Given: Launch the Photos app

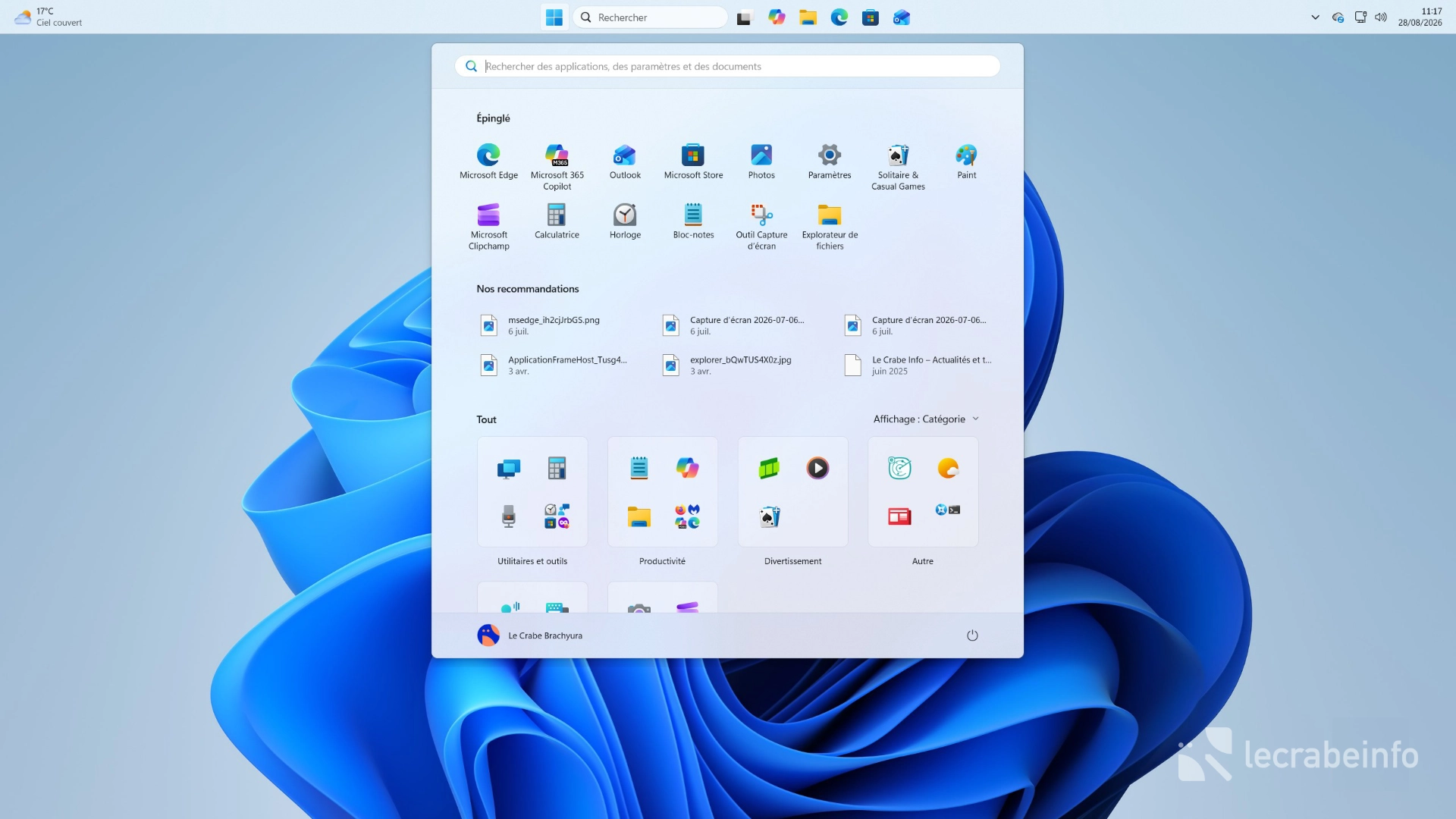Looking at the screenshot, I should pos(761,162).
